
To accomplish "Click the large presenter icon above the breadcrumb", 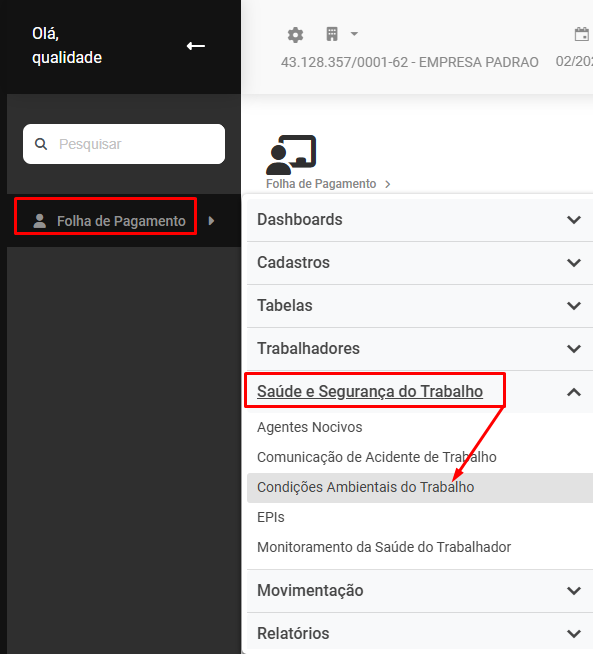I will [x=291, y=154].
